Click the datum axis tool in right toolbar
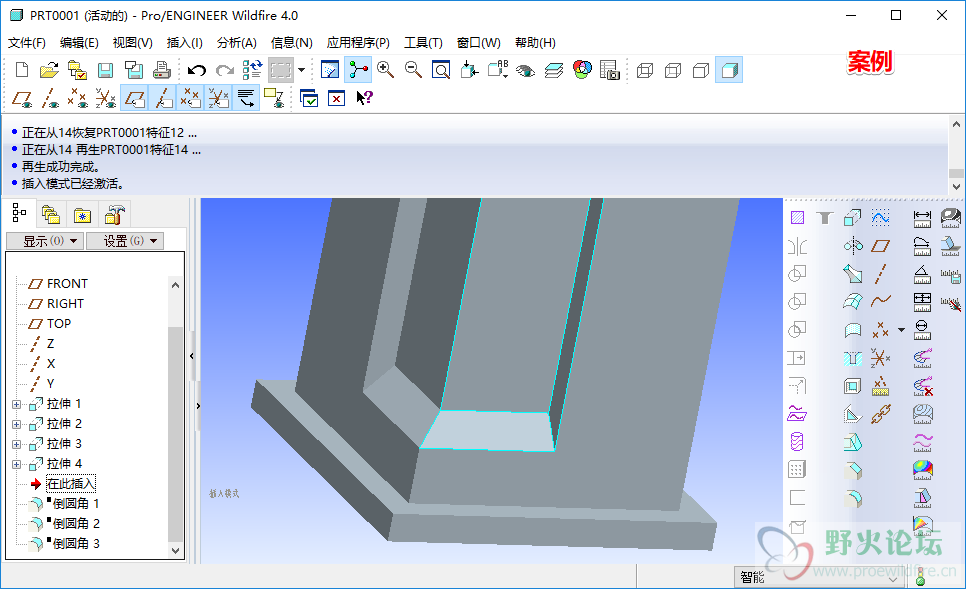Image resolution: width=966 pixels, height=589 pixels. click(880, 274)
